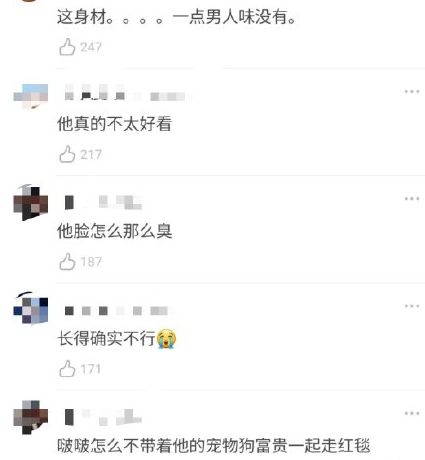Screen dimensions: 425x460
Task: Select the comment text '这身材。。。。一点男人味没有。'
Action: click(177, 17)
